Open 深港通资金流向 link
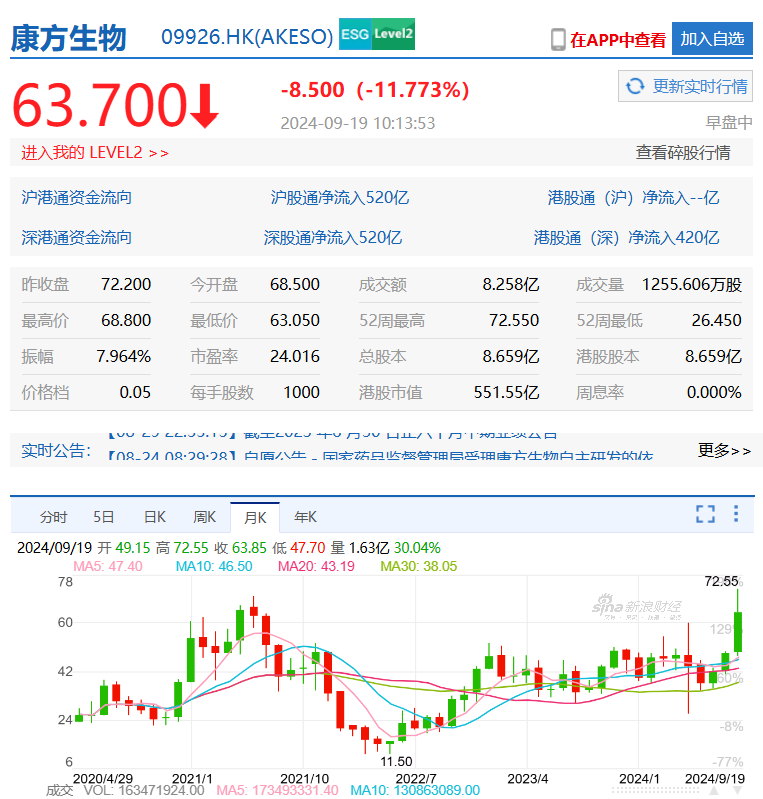The height and width of the screenshot is (799, 763). 76,237
